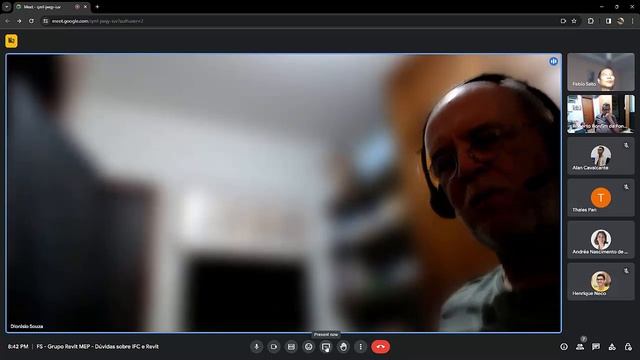The height and width of the screenshot is (360, 640).
Task: Open the activities panel
Action: pos(612,347)
